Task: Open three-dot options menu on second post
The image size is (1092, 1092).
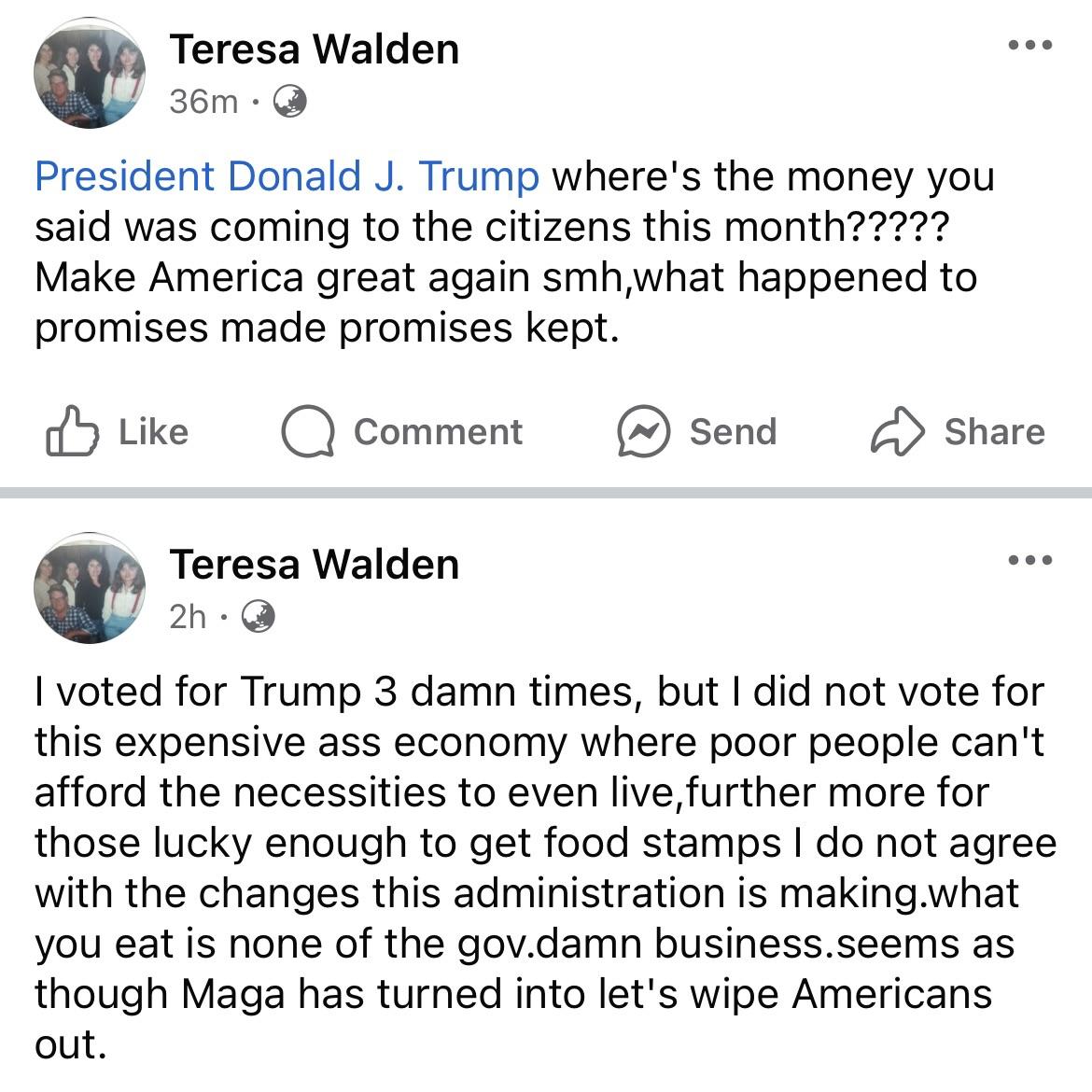Action: click(x=1030, y=560)
